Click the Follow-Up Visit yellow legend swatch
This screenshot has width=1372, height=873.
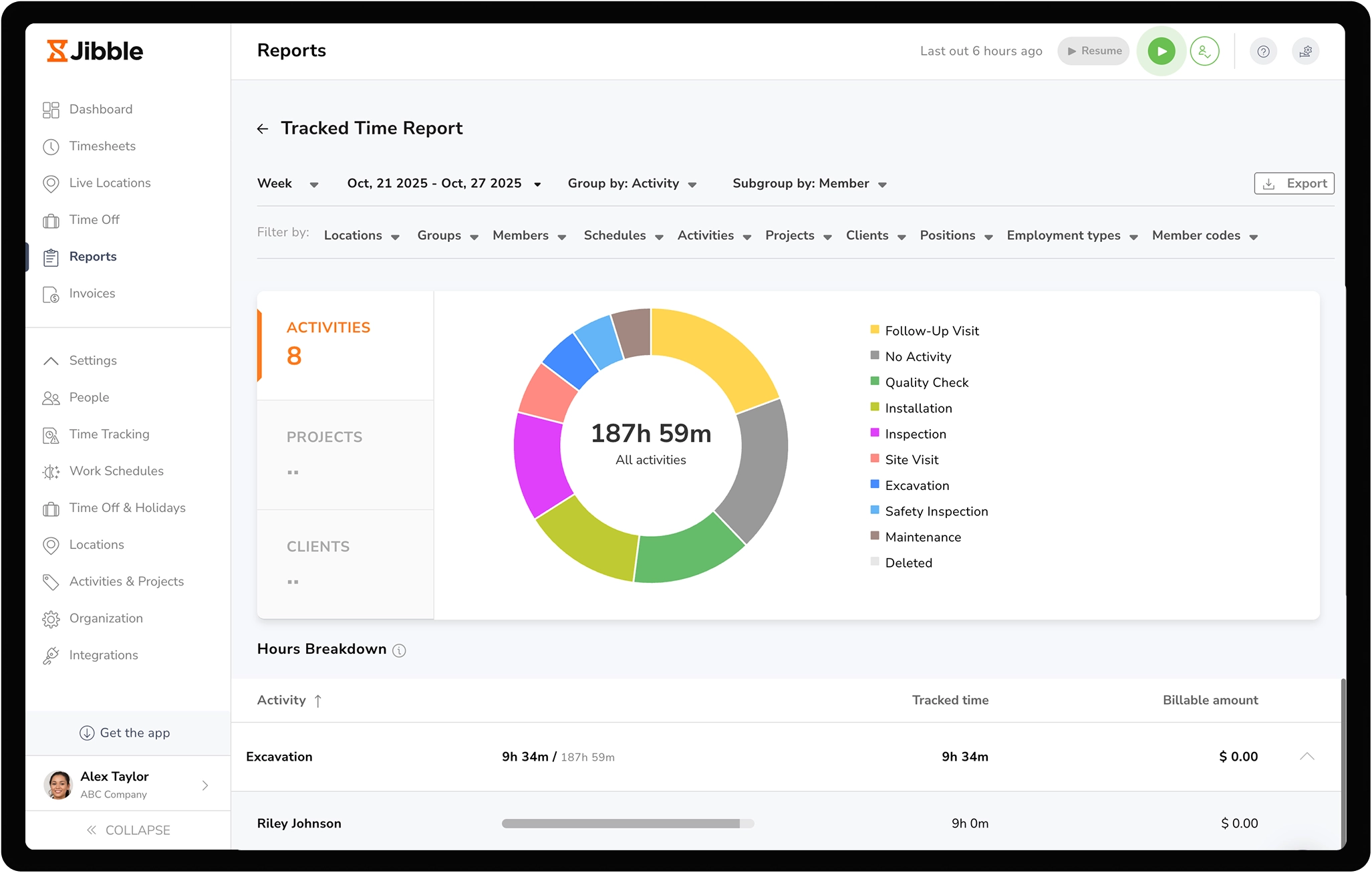(874, 330)
